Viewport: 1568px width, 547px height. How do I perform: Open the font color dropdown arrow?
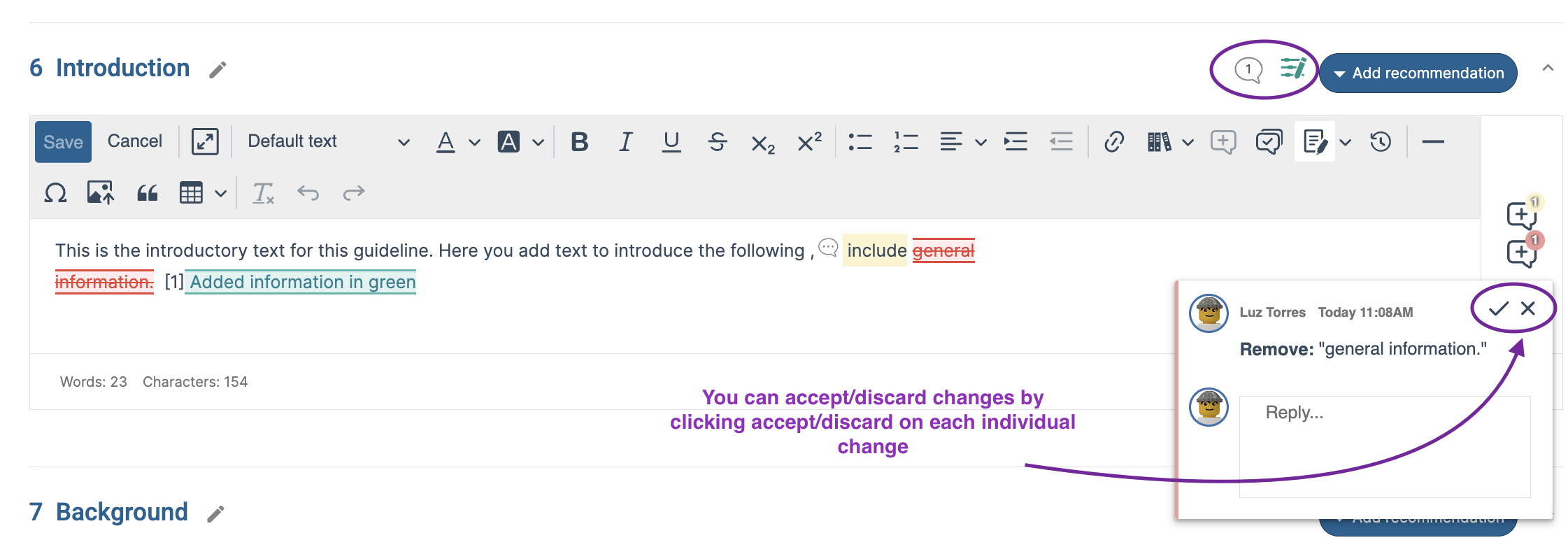pyautogui.click(x=475, y=143)
